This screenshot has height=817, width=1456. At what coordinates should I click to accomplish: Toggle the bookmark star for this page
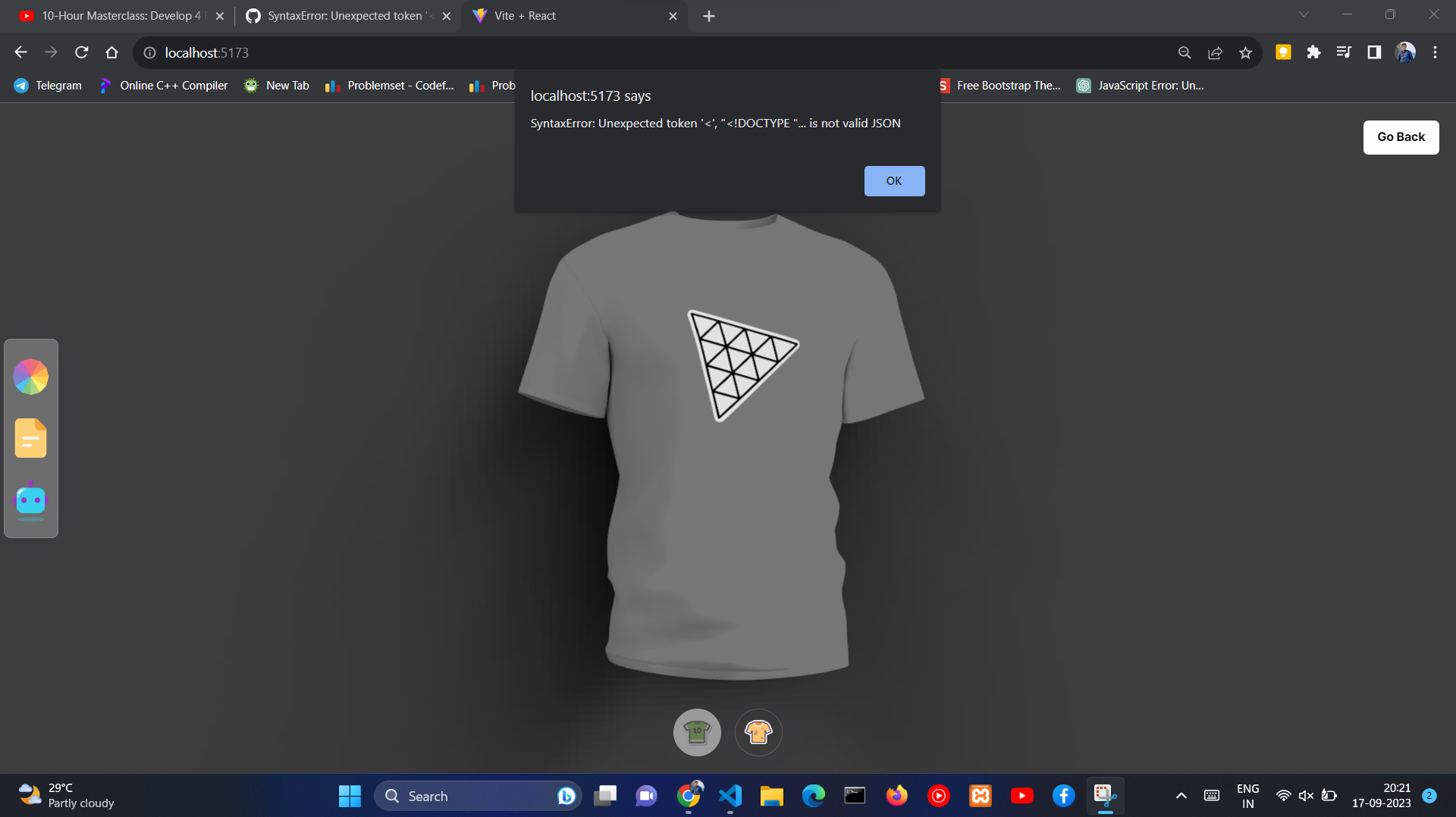point(1246,53)
